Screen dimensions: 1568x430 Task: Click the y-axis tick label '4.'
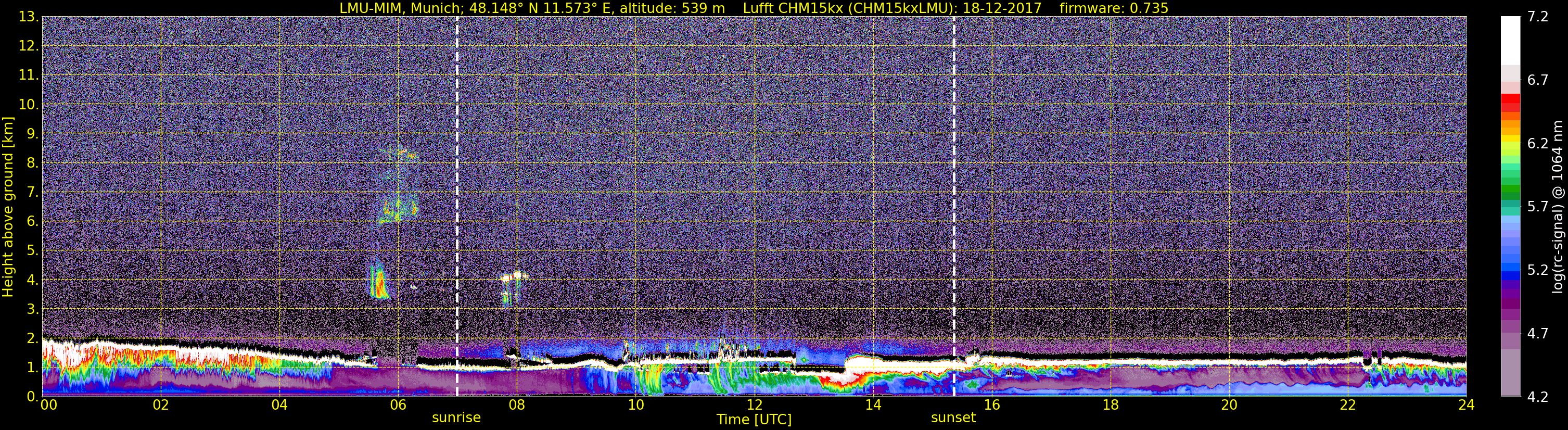tap(32, 280)
